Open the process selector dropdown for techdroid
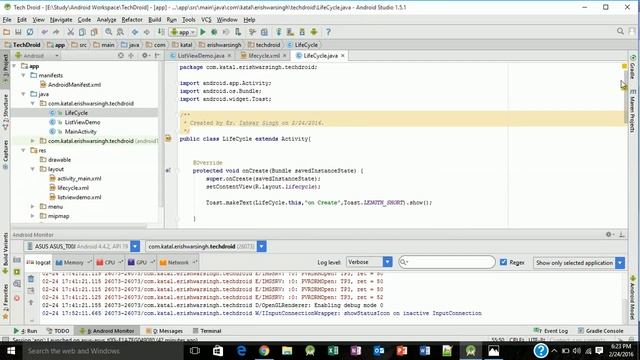 coord(262,246)
